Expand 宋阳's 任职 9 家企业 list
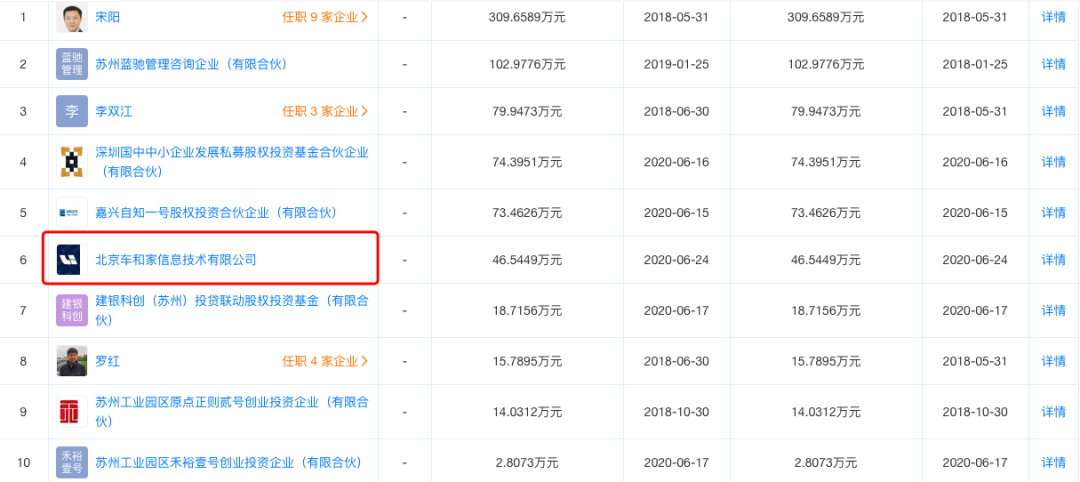The image size is (1080, 482). coord(326,17)
